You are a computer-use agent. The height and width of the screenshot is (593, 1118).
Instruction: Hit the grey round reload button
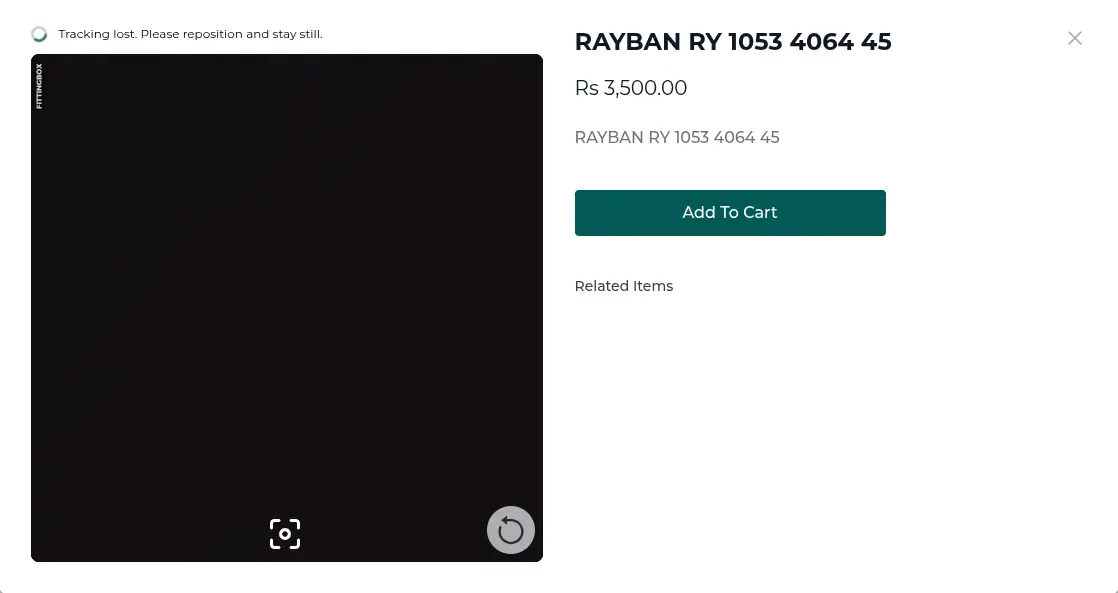point(511,530)
